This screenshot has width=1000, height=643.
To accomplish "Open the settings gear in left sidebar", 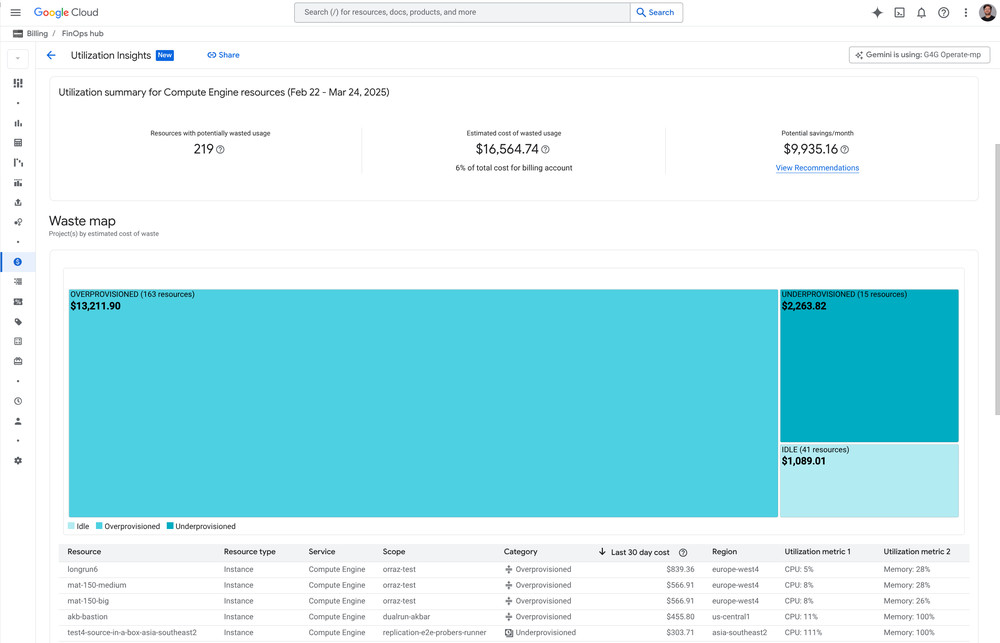I will click(x=18, y=461).
